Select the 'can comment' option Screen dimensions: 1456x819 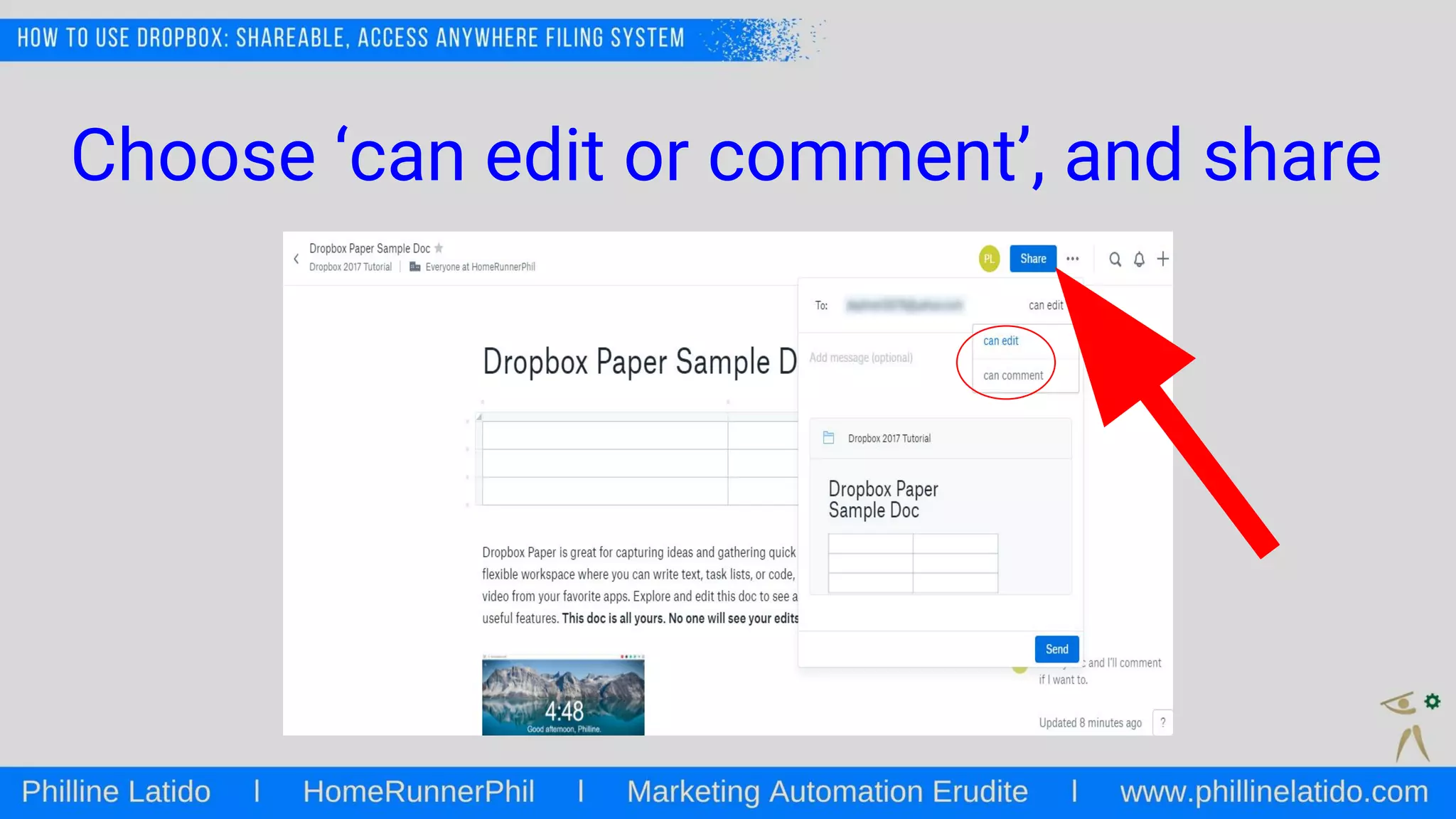pyautogui.click(x=1013, y=375)
